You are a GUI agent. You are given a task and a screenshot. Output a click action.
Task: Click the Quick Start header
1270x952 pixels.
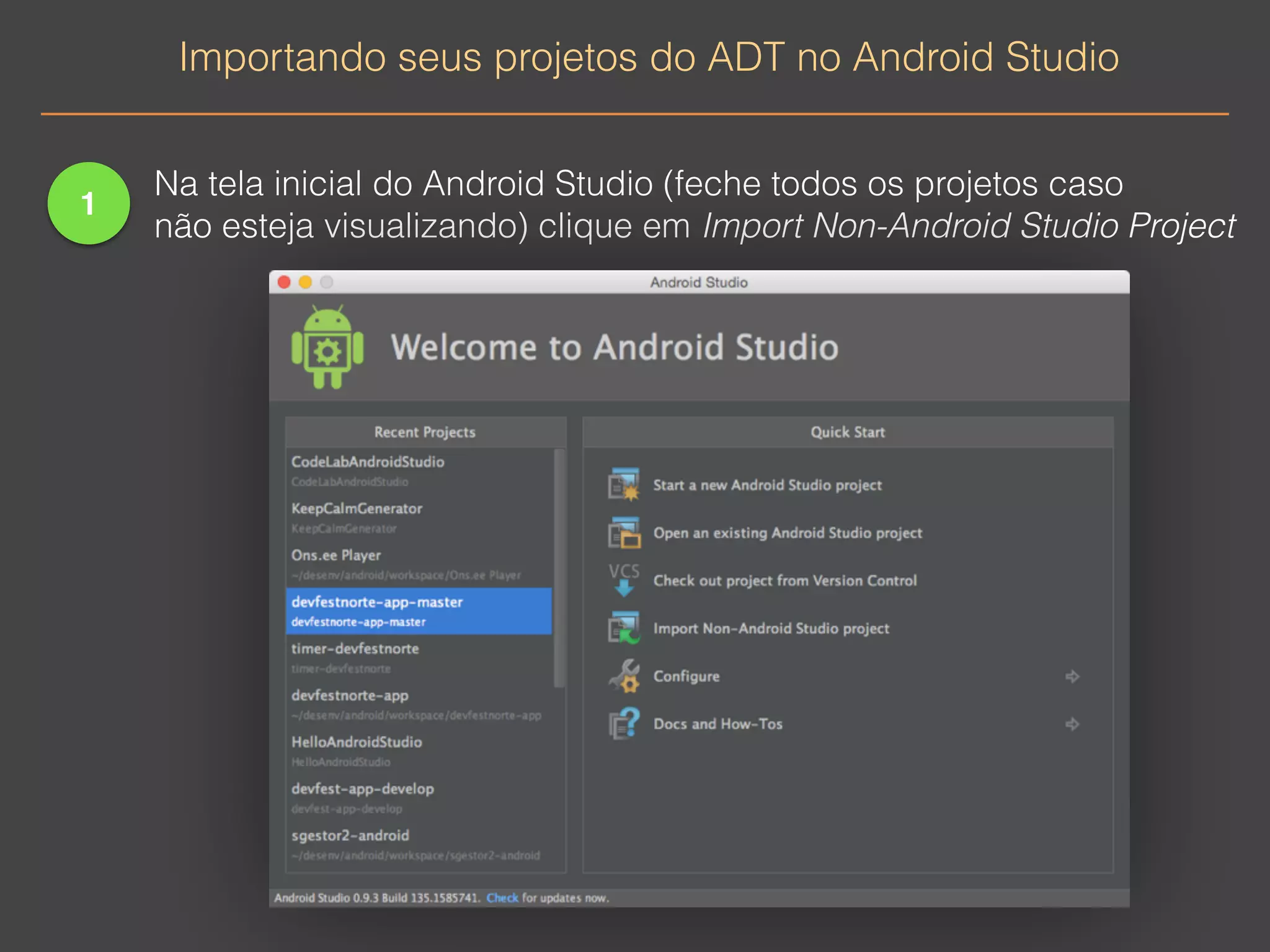click(848, 432)
